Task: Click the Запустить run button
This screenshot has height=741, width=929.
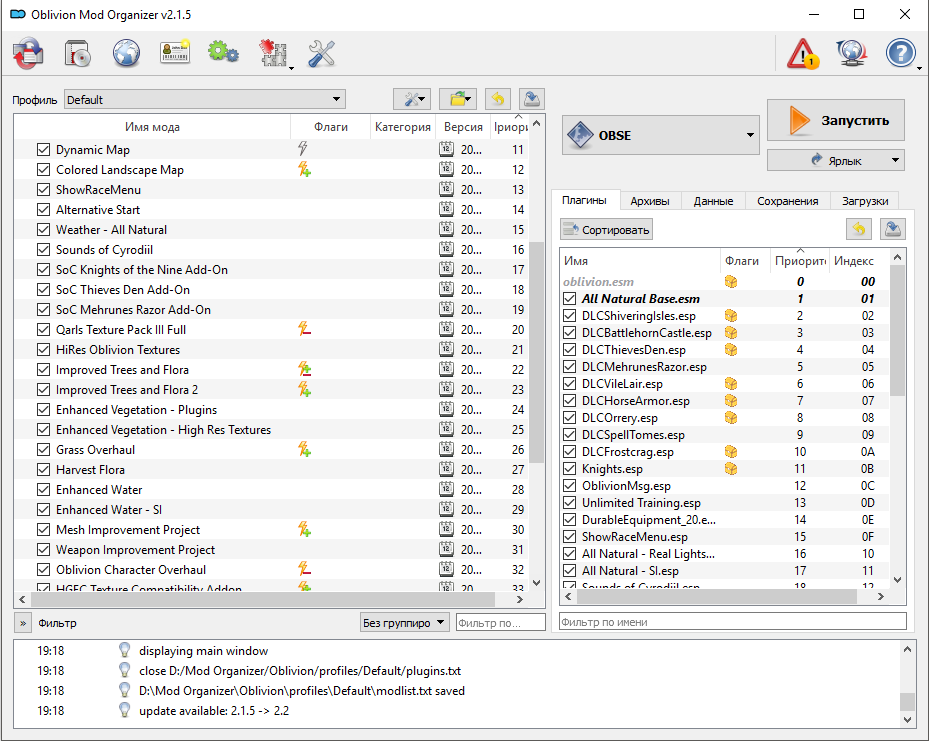Action: pos(836,120)
